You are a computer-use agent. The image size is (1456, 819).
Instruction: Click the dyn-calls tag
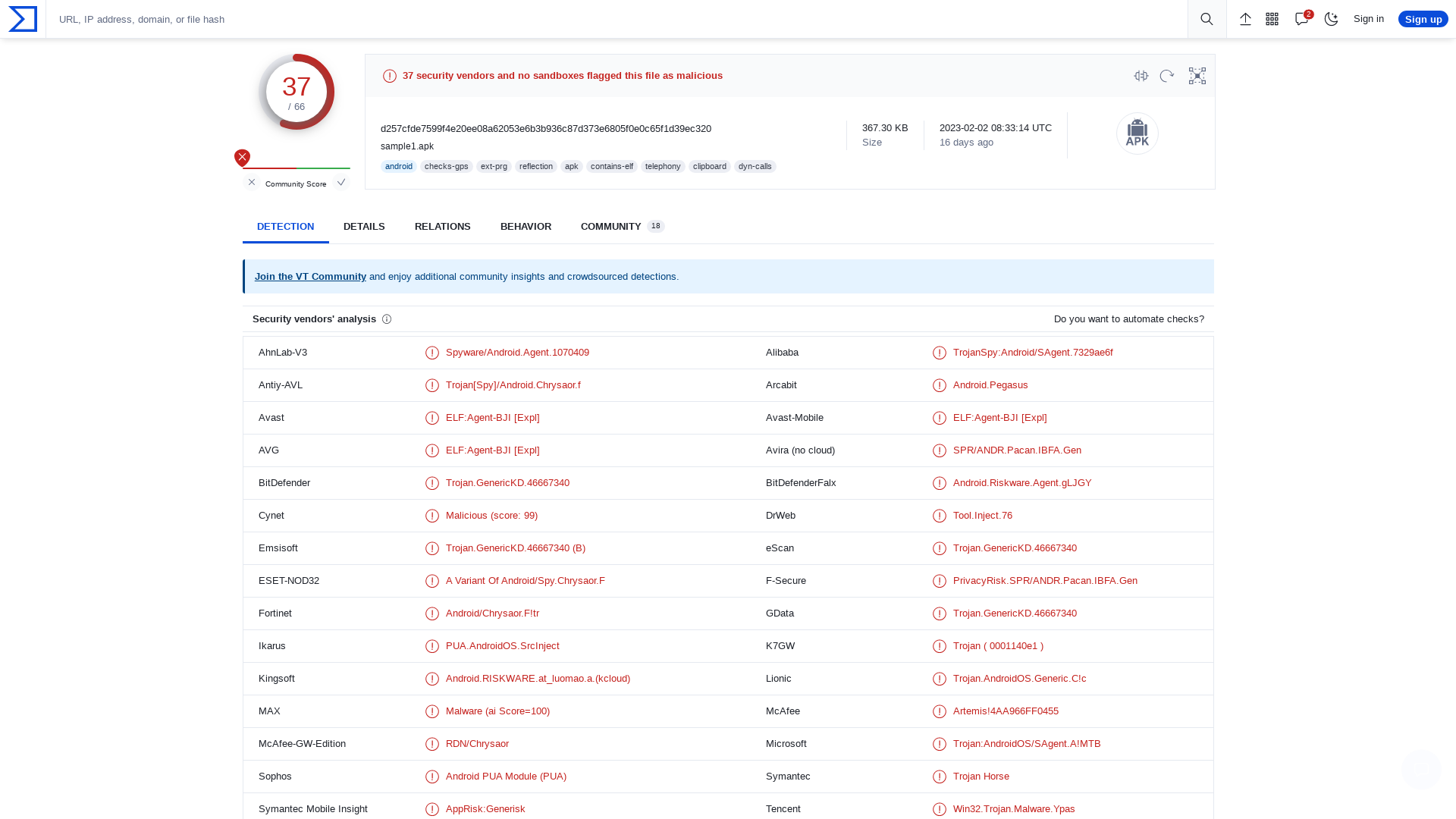pos(755,167)
